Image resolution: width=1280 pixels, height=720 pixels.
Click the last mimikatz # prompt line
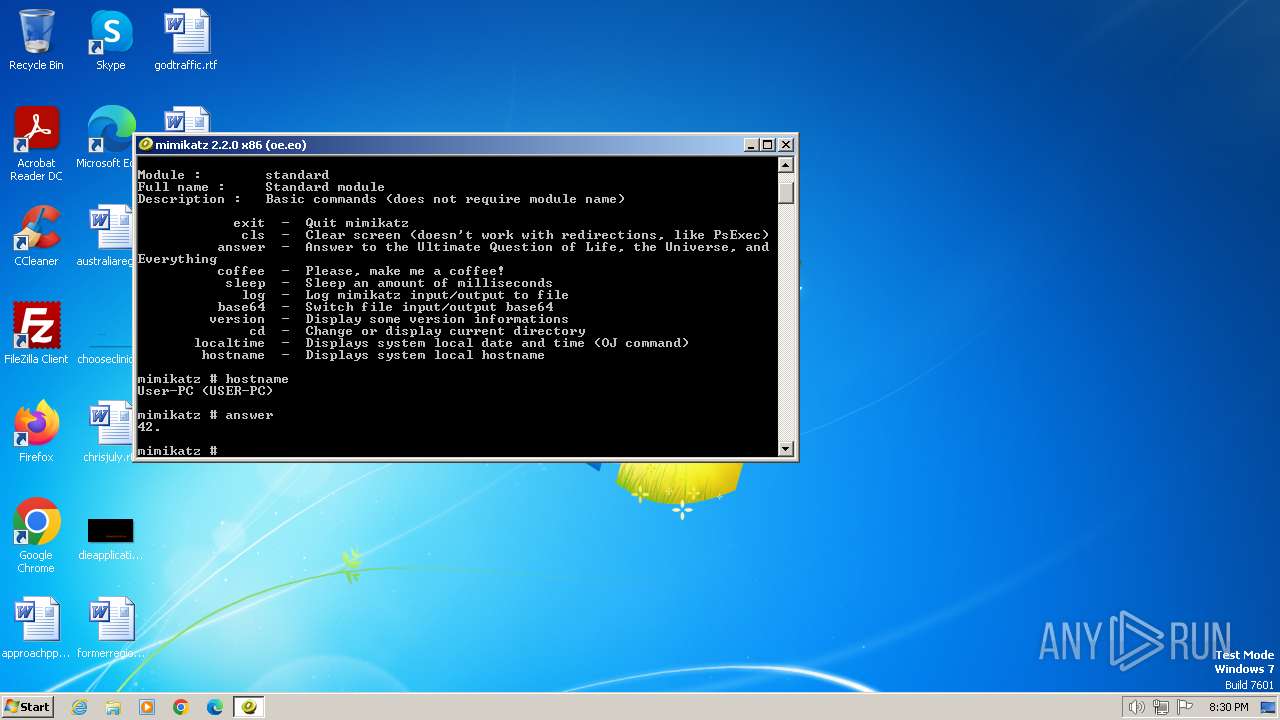[x=177, y=451]
